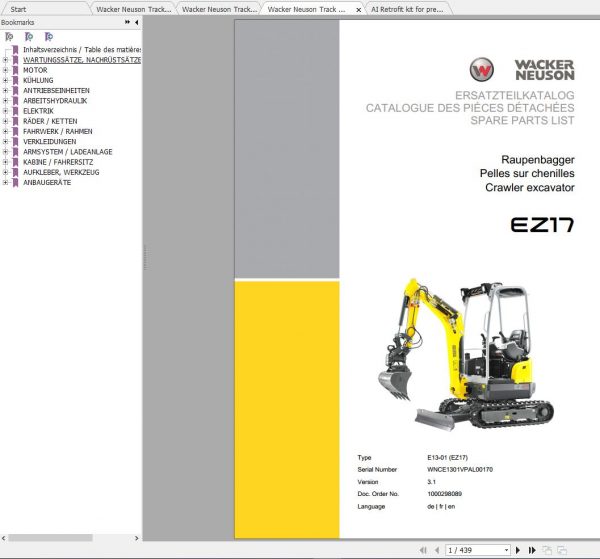This screenshot has width=600, height=559.
Task: Expand the FAHRWERK / RAHMEN bookmark node
Action: tap(5, 131)
